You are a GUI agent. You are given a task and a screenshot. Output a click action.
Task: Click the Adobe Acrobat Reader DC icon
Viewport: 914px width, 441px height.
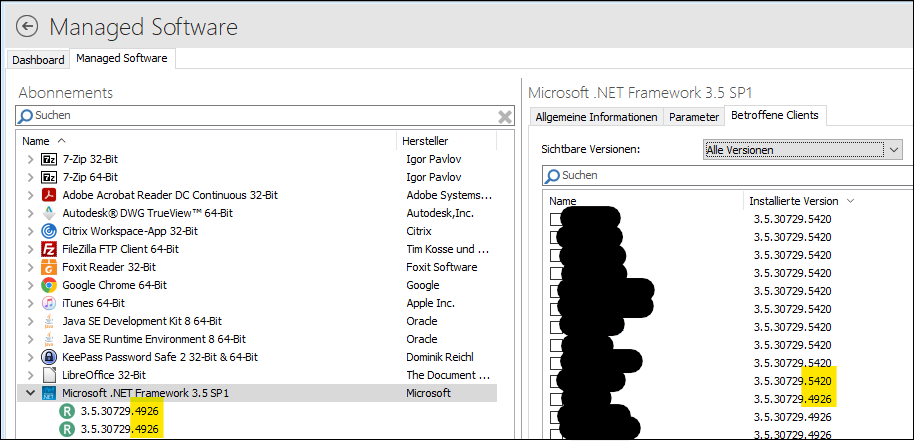pyautogui.click(x=48, y=195)
